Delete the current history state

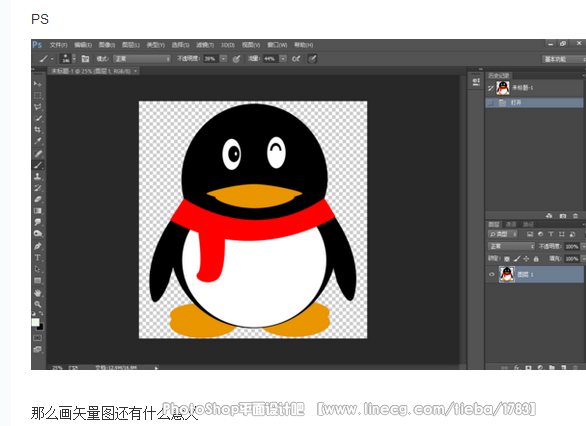[x=576, y=216]
